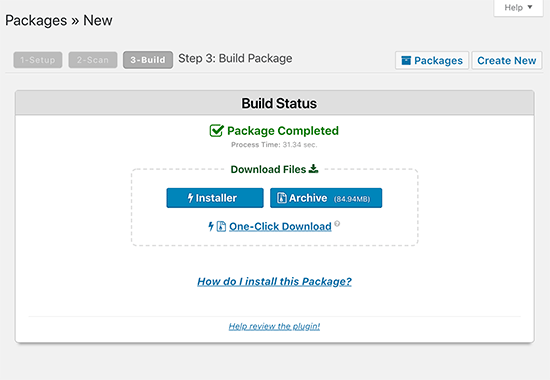Click the Help dropdown arrow
This screenshot has width=550, height=380.
tap(530, 7)
